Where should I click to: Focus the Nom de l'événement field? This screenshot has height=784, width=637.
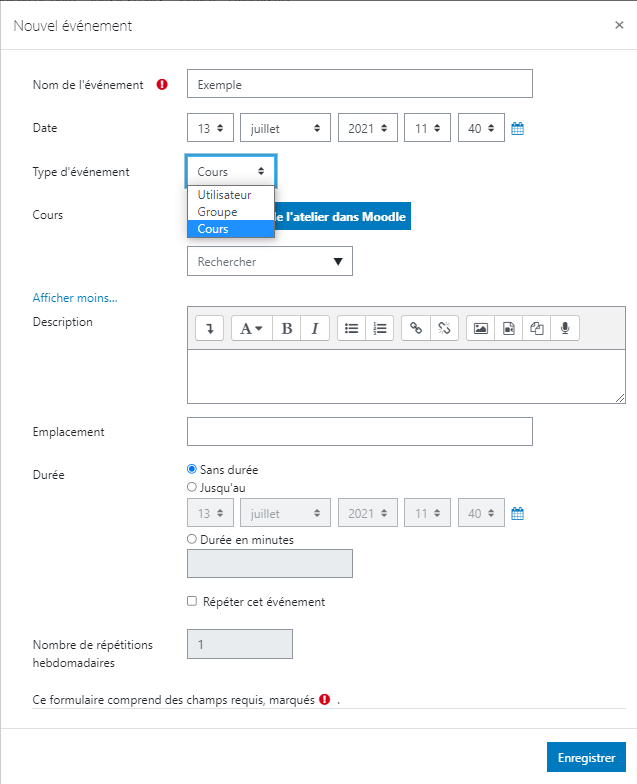360,84
